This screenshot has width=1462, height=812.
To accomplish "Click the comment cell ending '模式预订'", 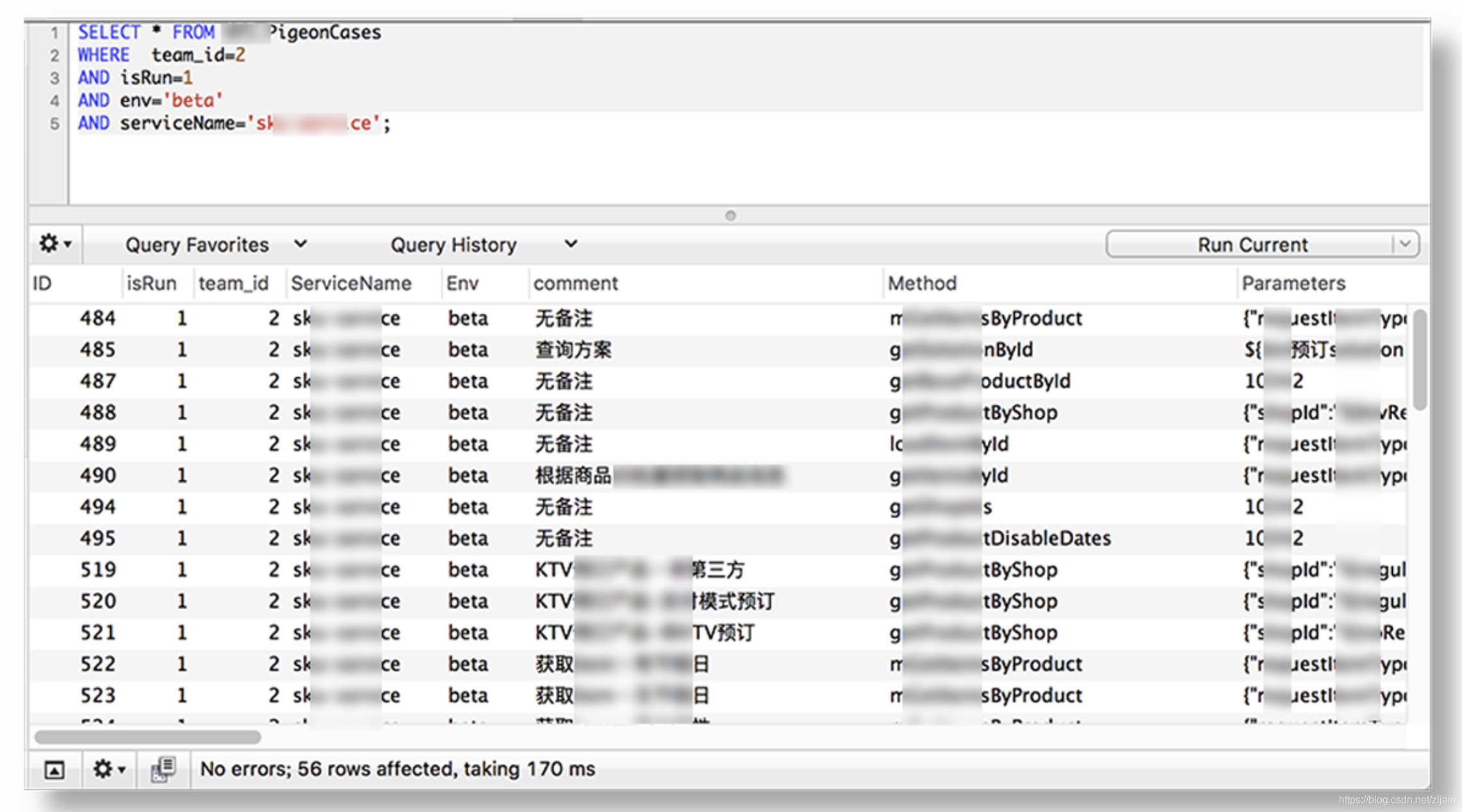I will click(655, 601).
